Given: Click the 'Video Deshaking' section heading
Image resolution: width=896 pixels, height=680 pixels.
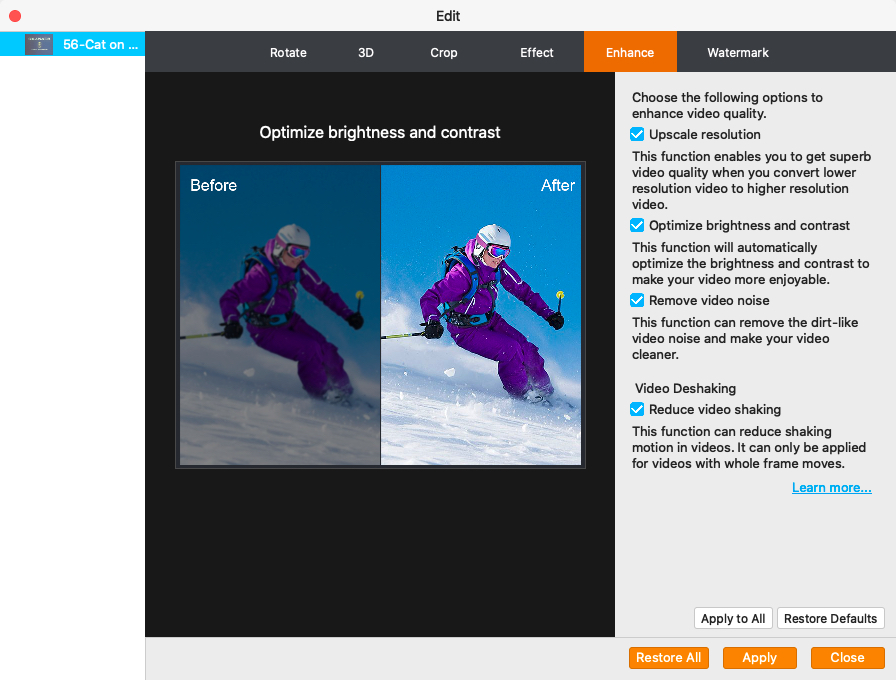Looking at the screenshot, I should click(x=685, y=388).
